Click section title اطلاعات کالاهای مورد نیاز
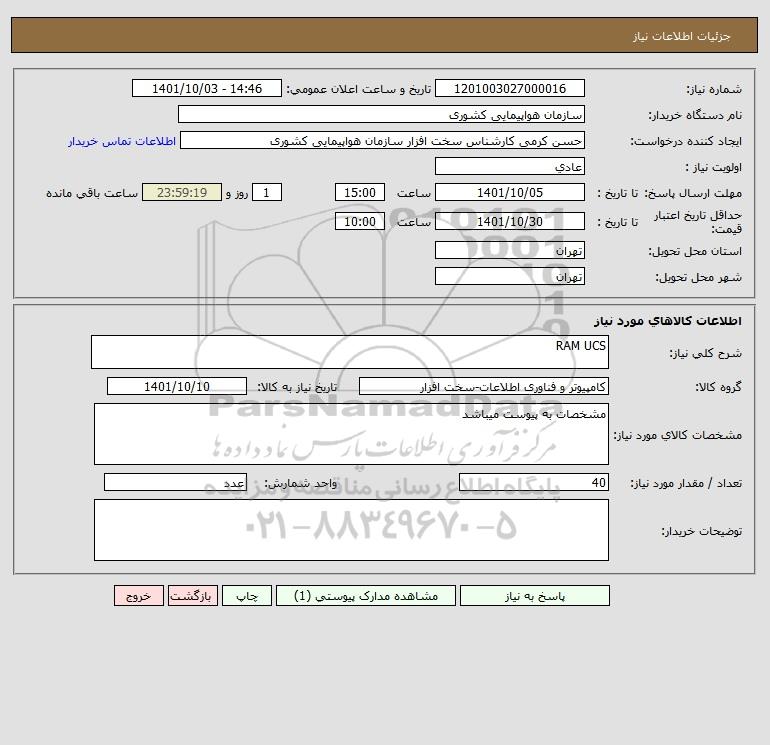The image size is (770, 745). point(667,321)
